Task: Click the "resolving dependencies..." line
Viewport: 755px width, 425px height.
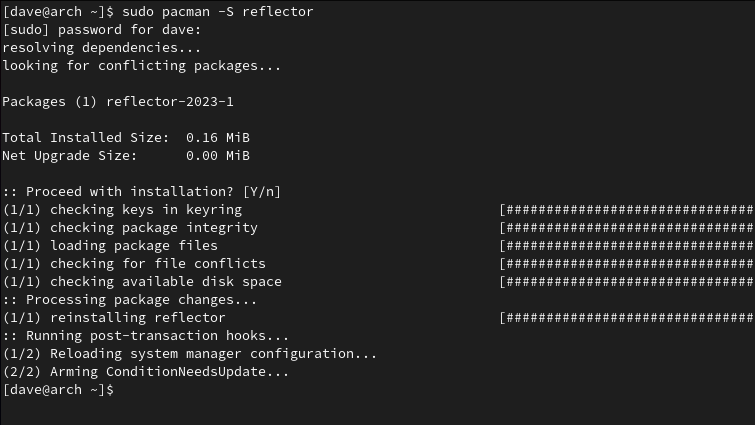Action: click(101, 47)
